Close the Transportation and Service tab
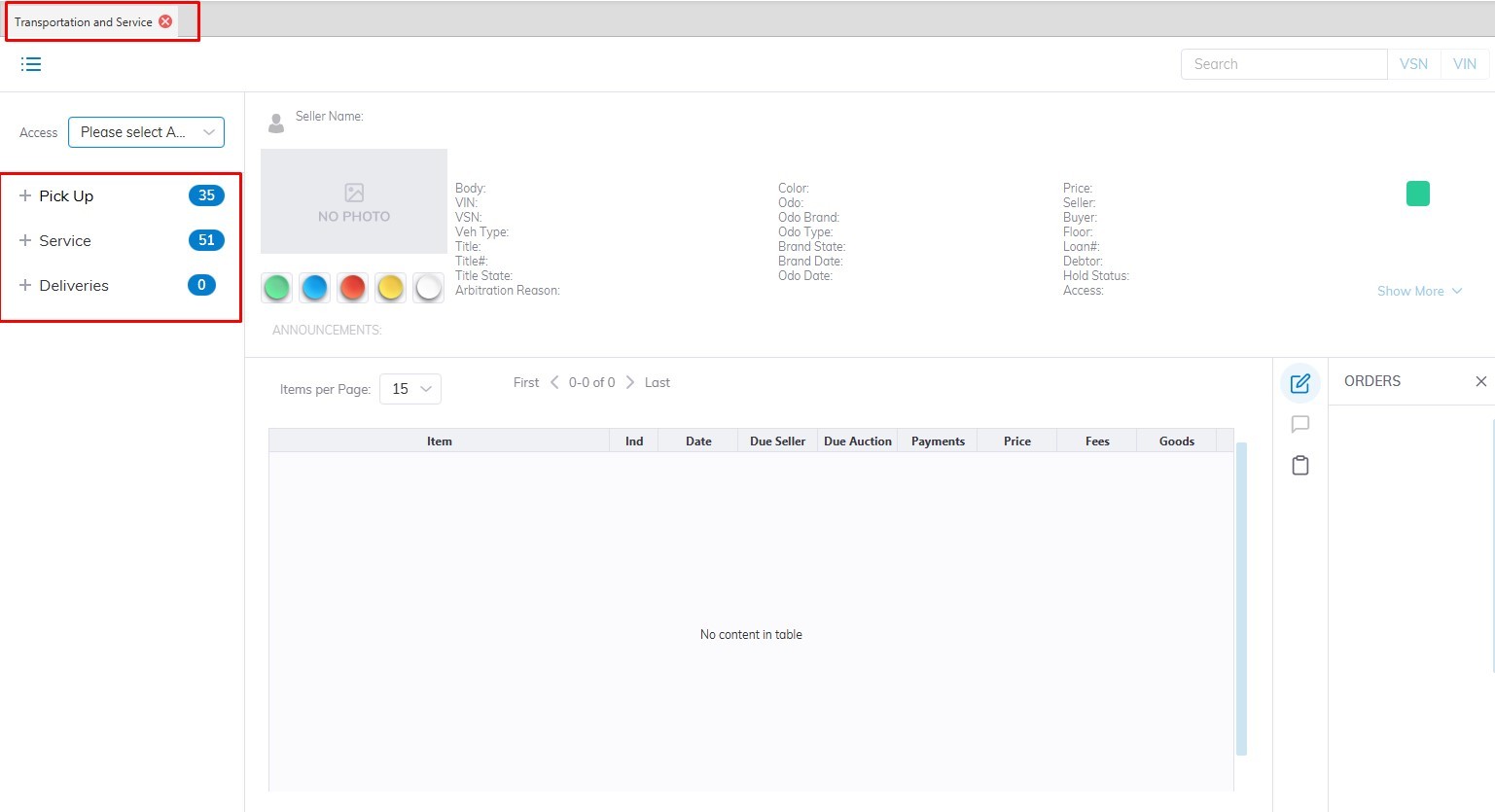 (165, 21)
